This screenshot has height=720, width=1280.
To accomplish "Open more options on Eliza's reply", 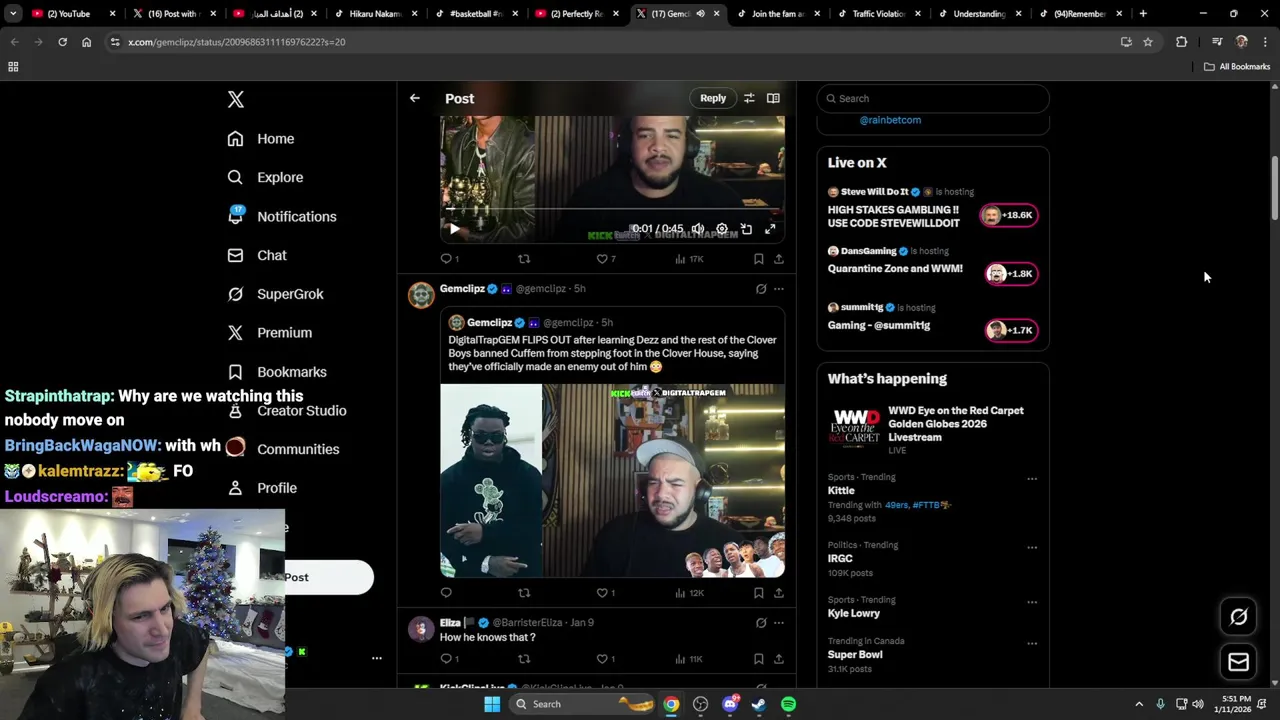I will (x=779, y=623).
